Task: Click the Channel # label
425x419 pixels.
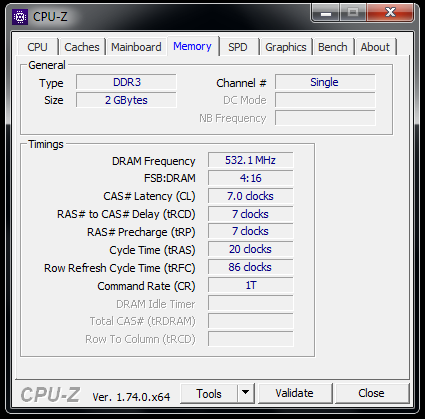Action: point(241,83)
